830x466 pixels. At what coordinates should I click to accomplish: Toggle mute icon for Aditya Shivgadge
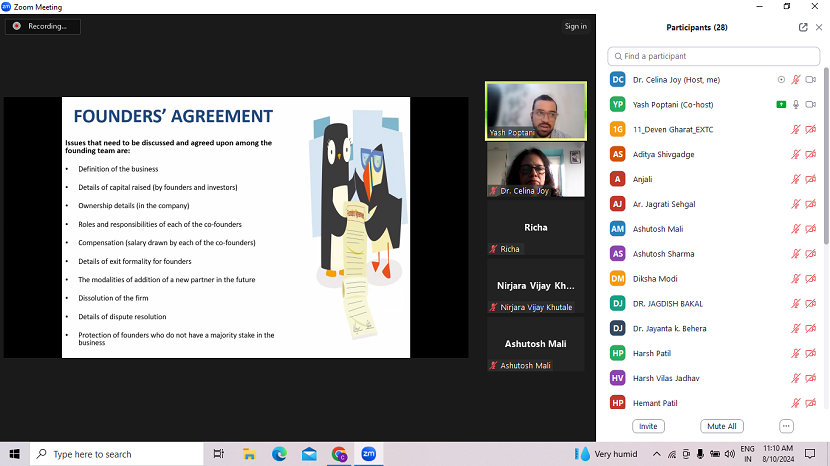click(796, 154)
